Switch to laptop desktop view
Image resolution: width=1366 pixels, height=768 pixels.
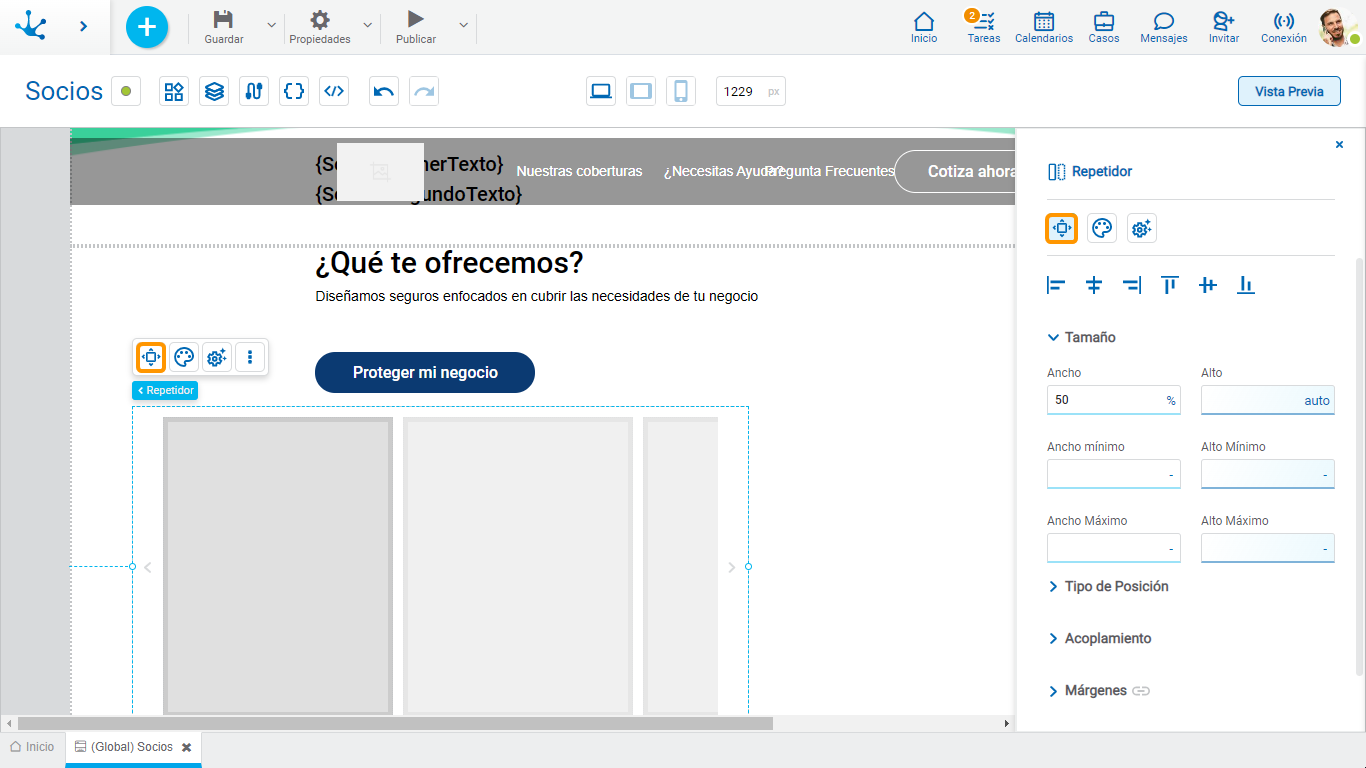click(x=601, y=91)
